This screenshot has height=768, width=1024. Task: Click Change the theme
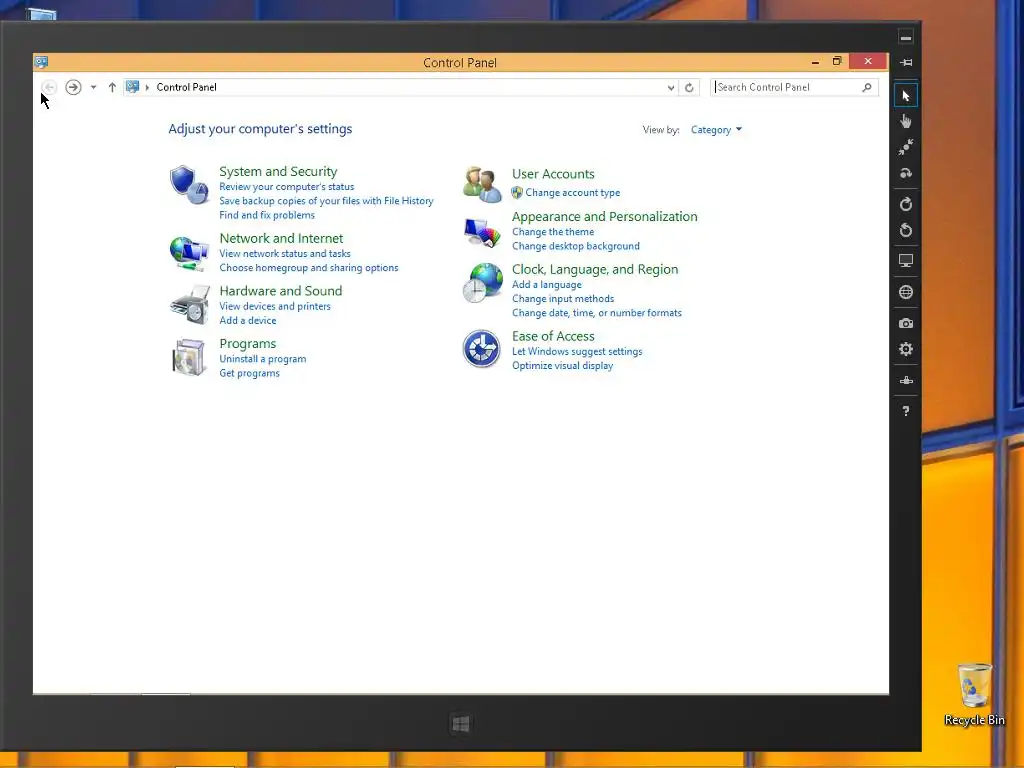[553, 232]
